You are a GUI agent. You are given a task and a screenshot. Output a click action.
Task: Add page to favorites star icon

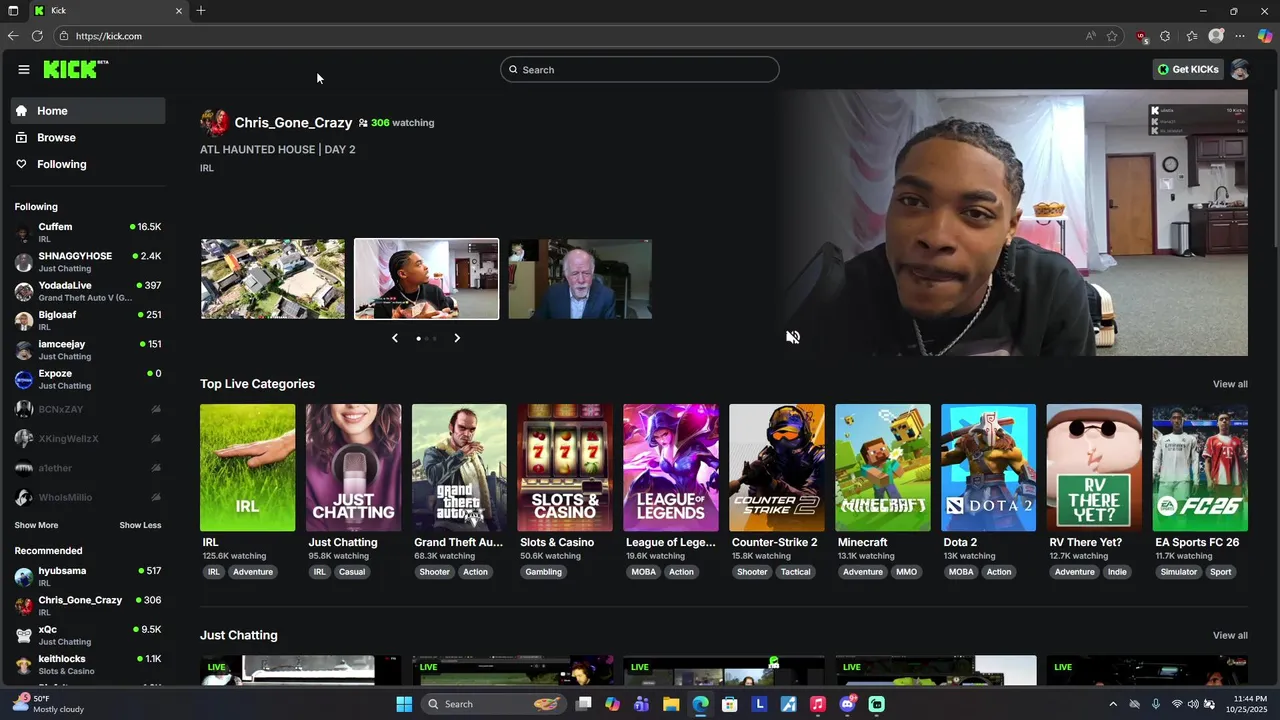click(x=1112, y=36)
